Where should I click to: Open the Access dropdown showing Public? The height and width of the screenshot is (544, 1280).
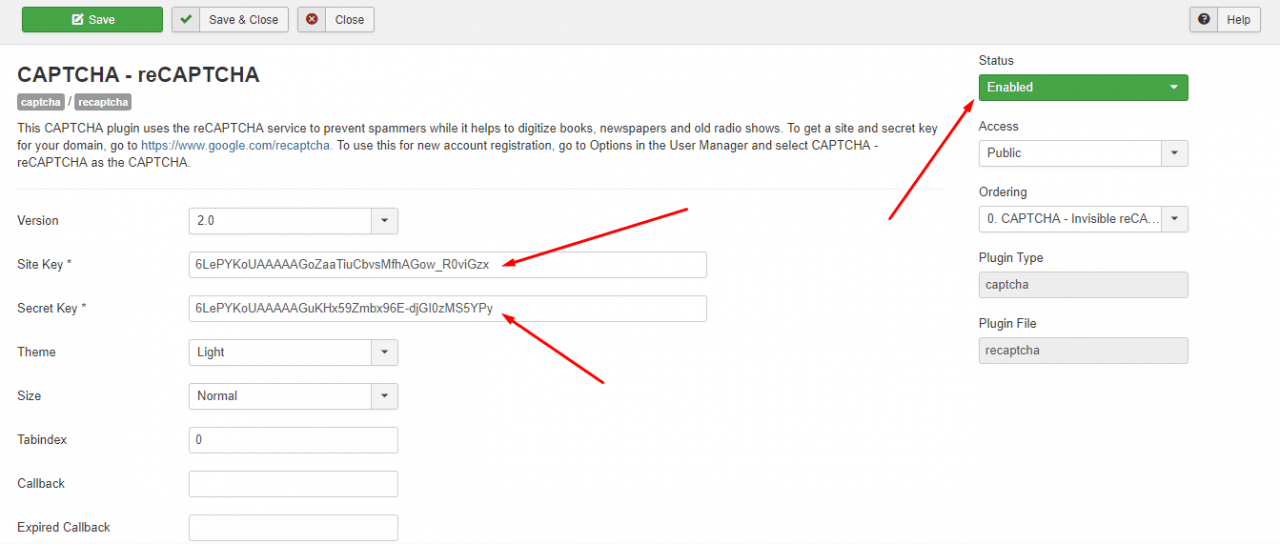[1083, 153]
